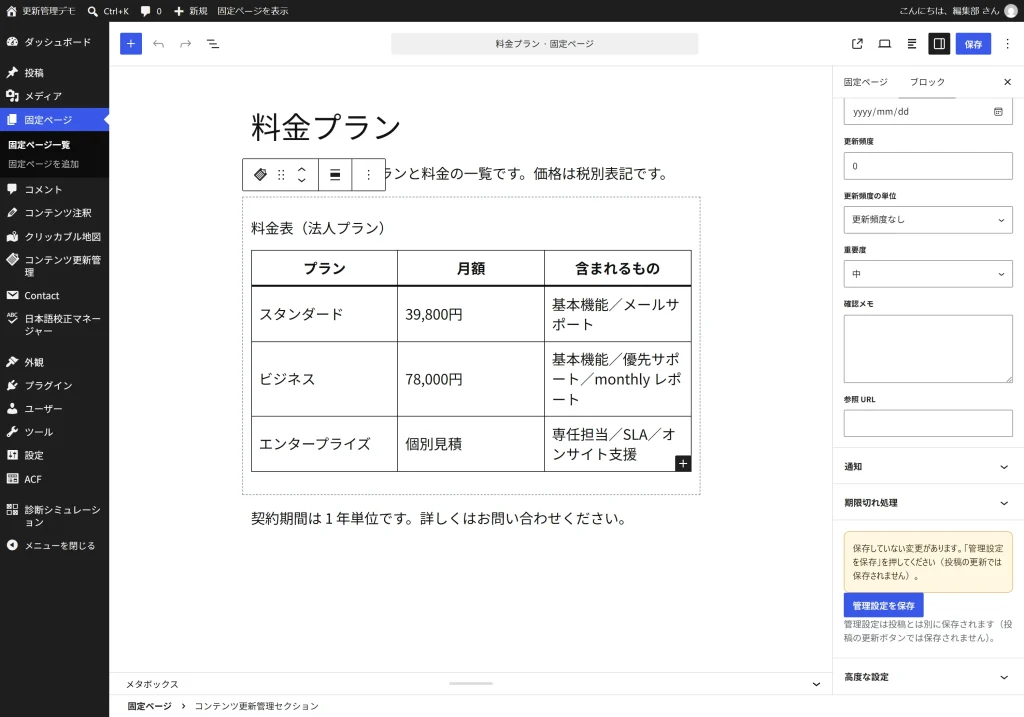Click 管理設定を保存 button
This screenshot has width=1024, height=717.
[883, 605]
